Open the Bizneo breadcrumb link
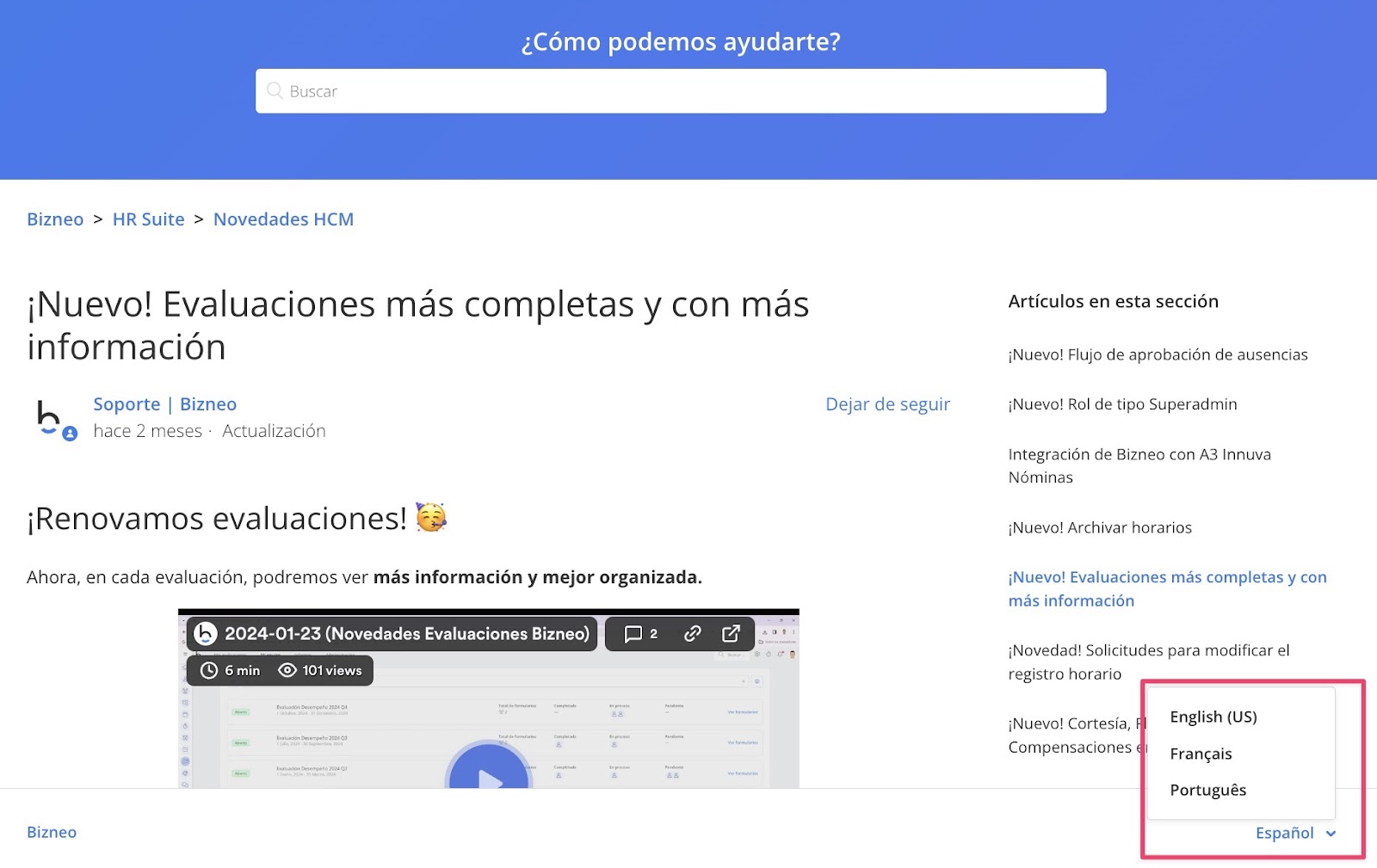The height and width of the screenshot is (868, 1377). coord(55,219)
